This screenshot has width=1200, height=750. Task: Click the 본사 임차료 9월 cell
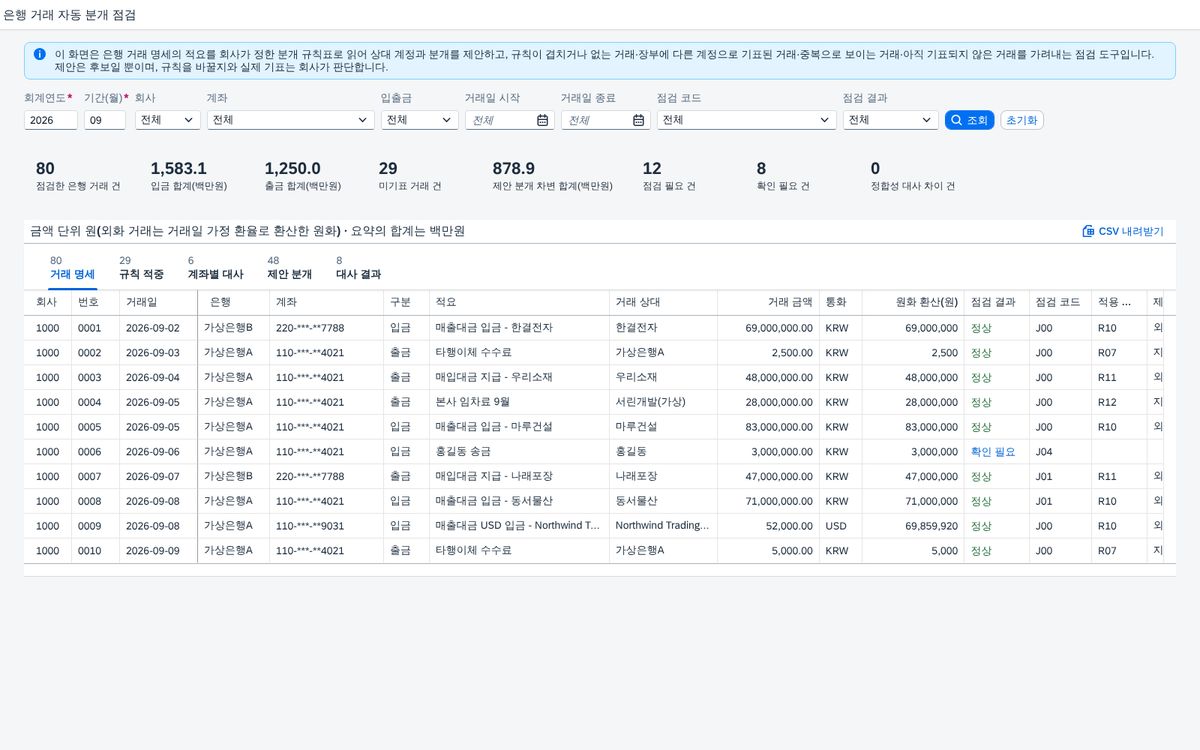click(519, 402)
